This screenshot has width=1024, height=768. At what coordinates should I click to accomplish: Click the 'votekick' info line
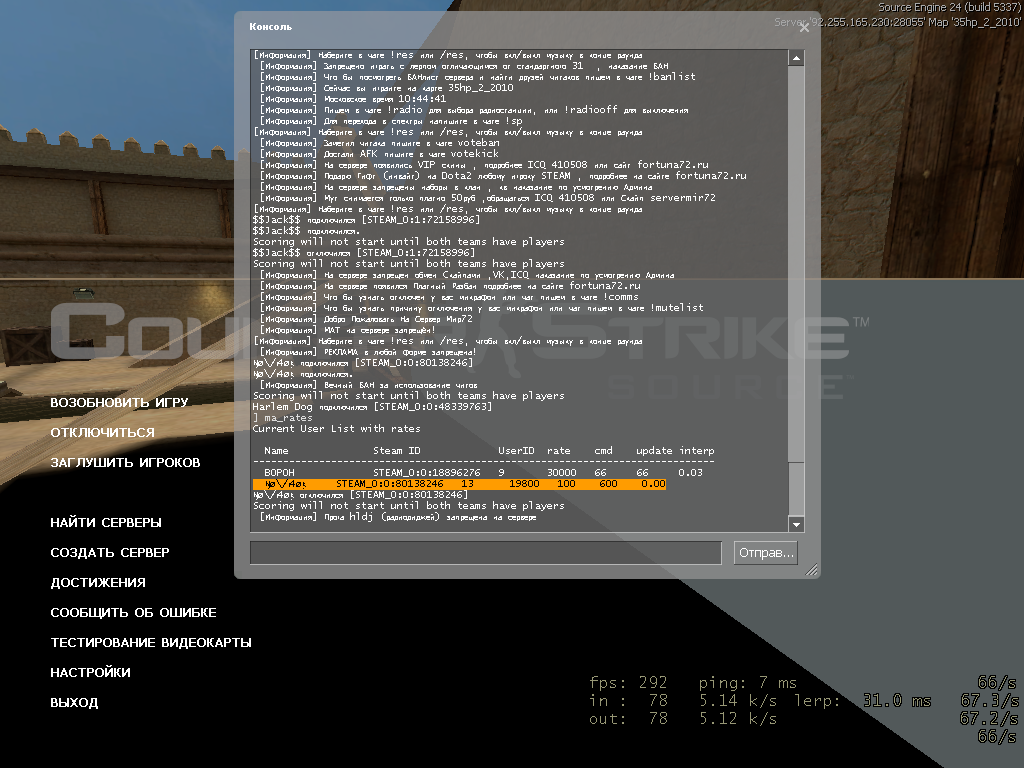point(379,154)
